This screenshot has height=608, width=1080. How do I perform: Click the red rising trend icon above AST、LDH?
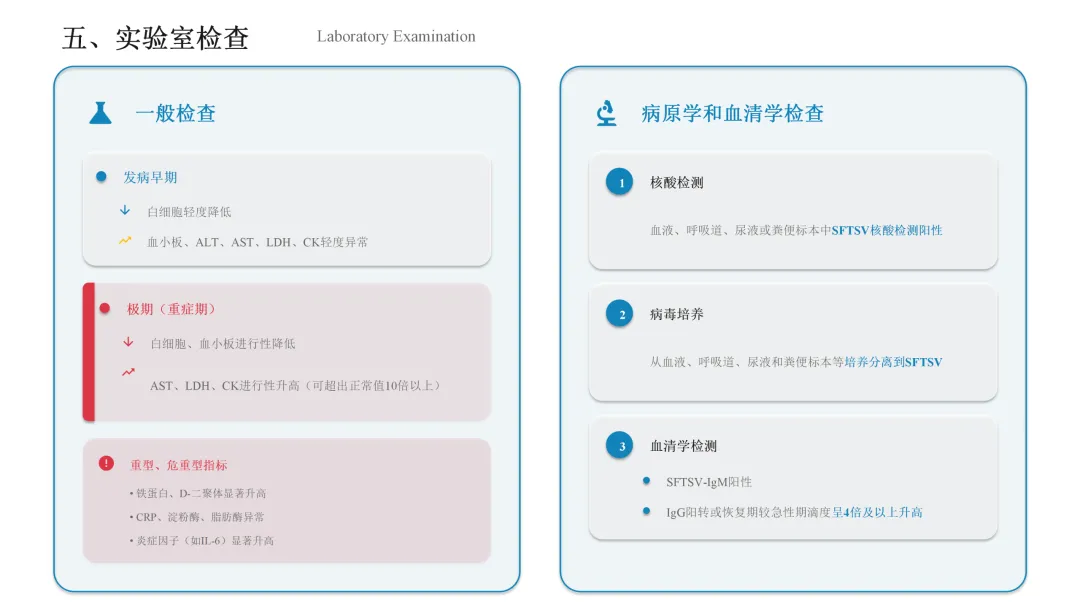[x=128, y=372]
